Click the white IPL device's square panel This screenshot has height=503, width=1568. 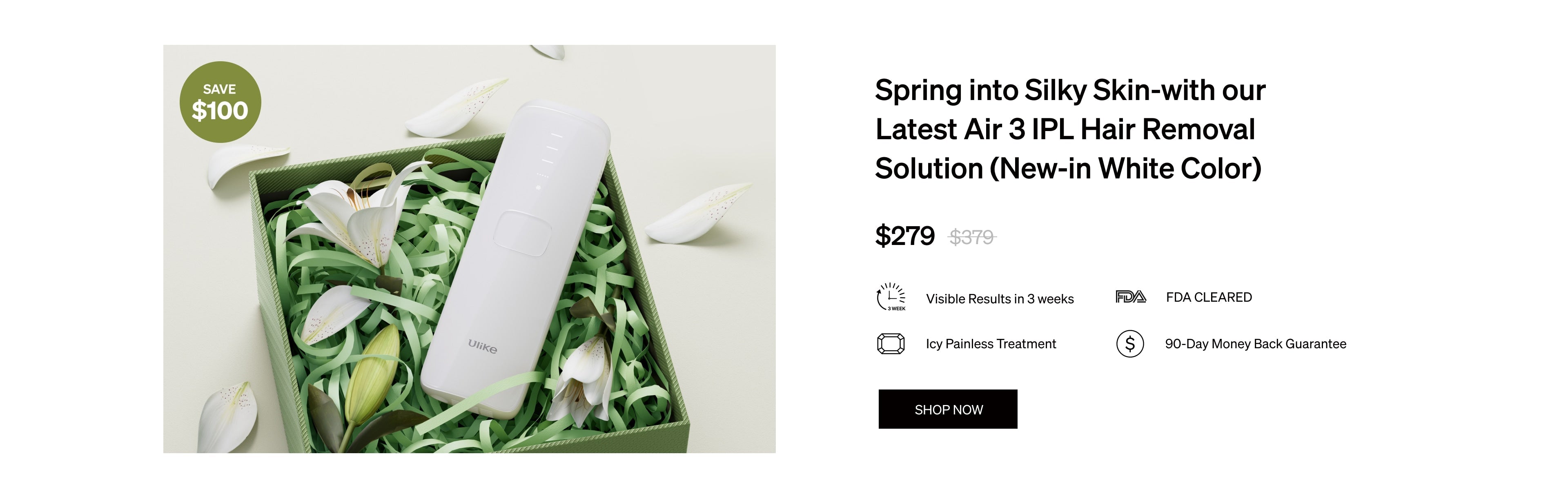(x=522, y=233)
